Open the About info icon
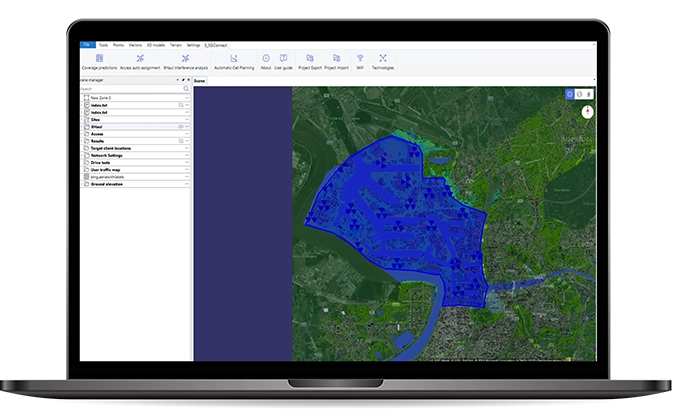This screenshot has width=680, height=419. (x=266, y=62)
